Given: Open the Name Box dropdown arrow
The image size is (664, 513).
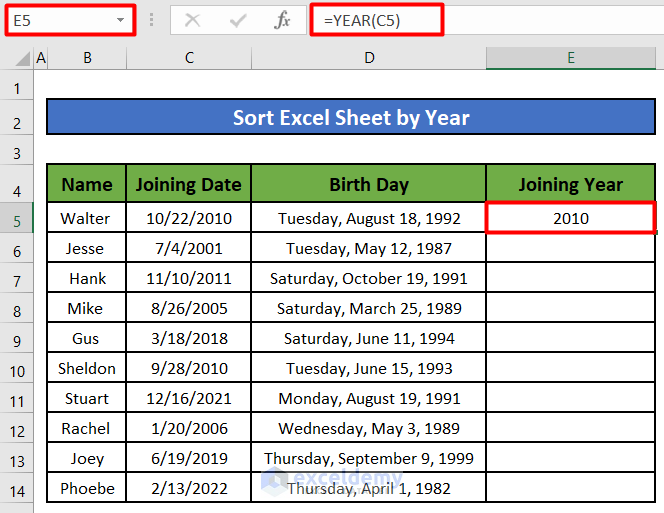Looking at the screenshot, I should [x=121, y=20].
